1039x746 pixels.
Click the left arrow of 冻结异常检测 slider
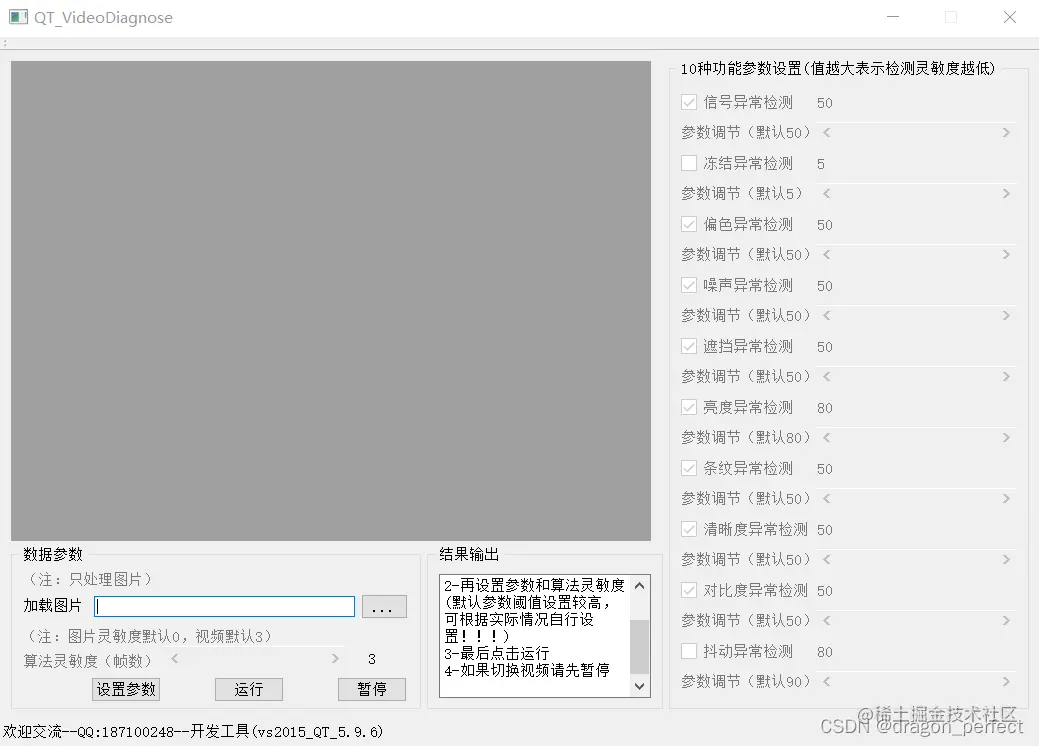pos(826,193)
